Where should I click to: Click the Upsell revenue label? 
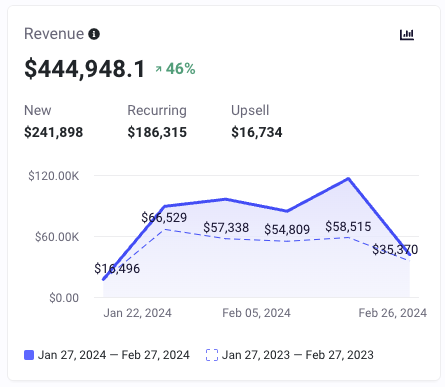tap(250, 111)
